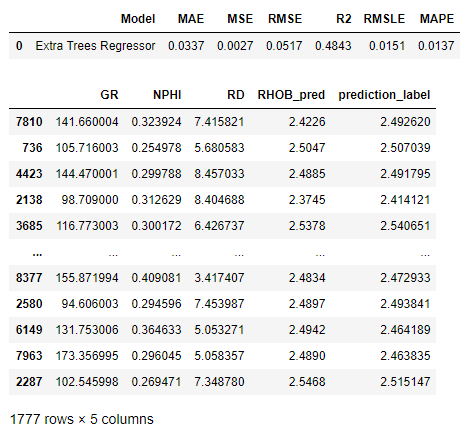Viewport: 471px width, 432px height.
Task: Click prediction_label value 2.515147
Action: (x=405, y=382)
